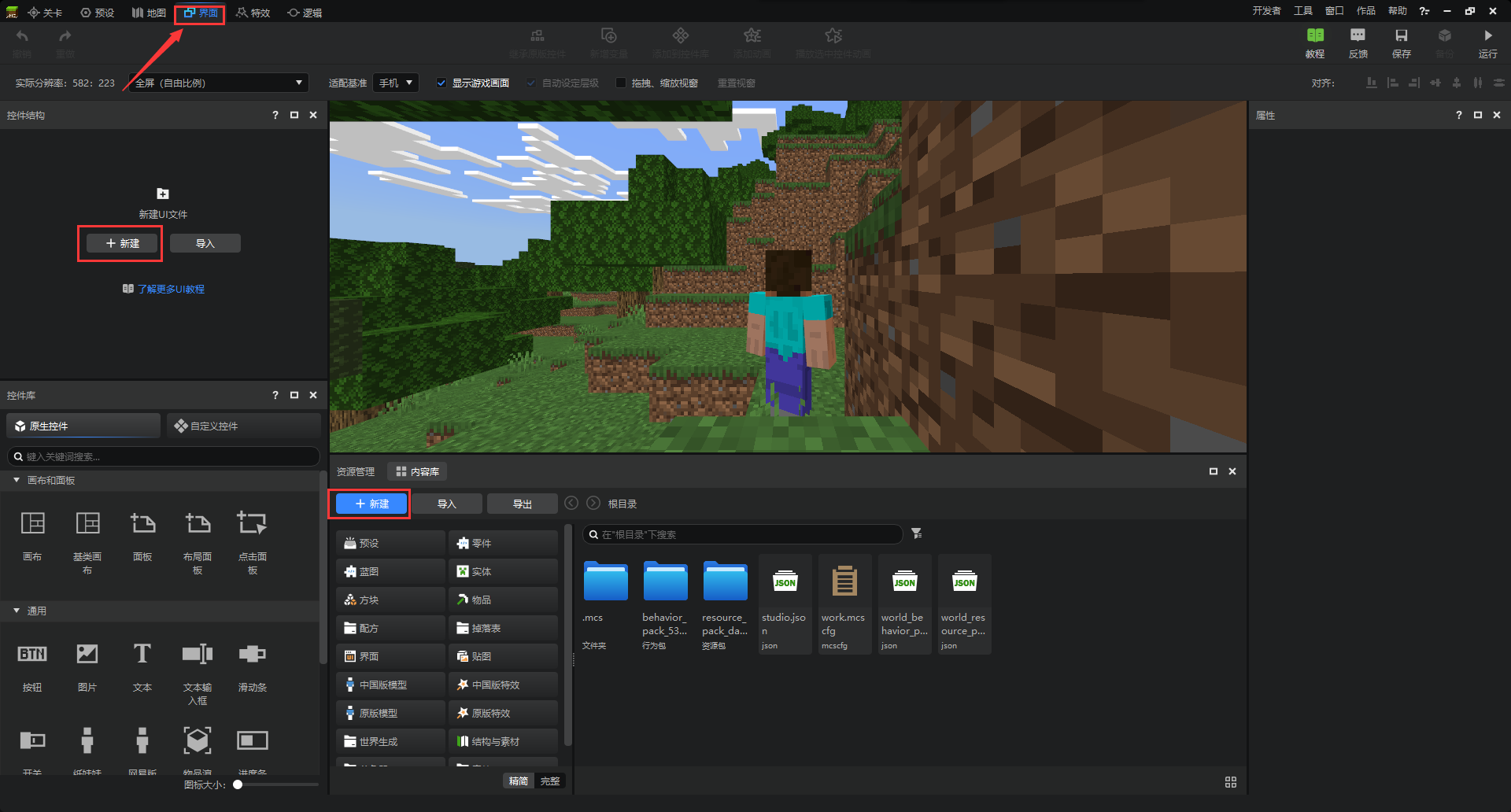Switch to the 内容库 tab

click(417, 471)
